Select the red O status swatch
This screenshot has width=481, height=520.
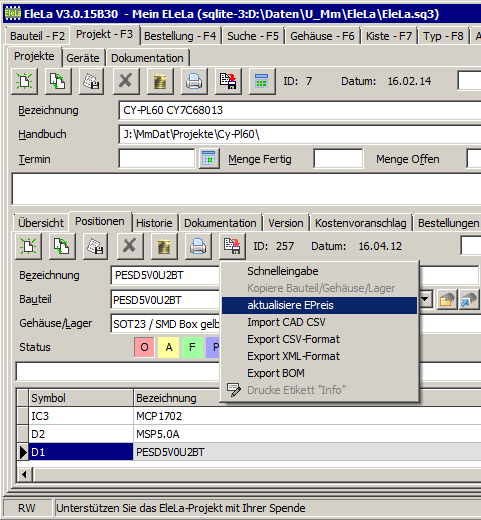[144, 347]
